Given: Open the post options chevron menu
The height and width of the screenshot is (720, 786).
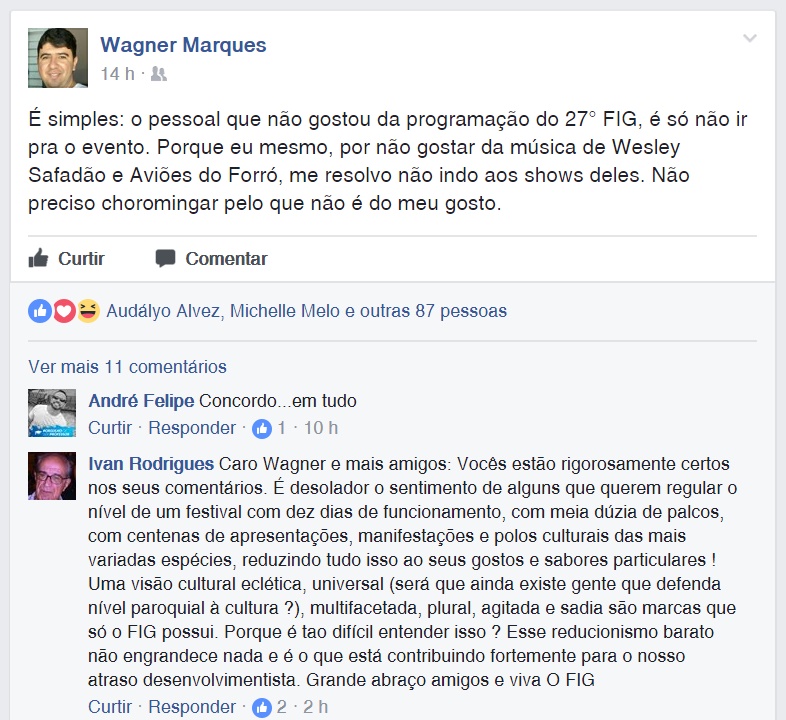Looking at the screenshot, I should click(749, 38).
